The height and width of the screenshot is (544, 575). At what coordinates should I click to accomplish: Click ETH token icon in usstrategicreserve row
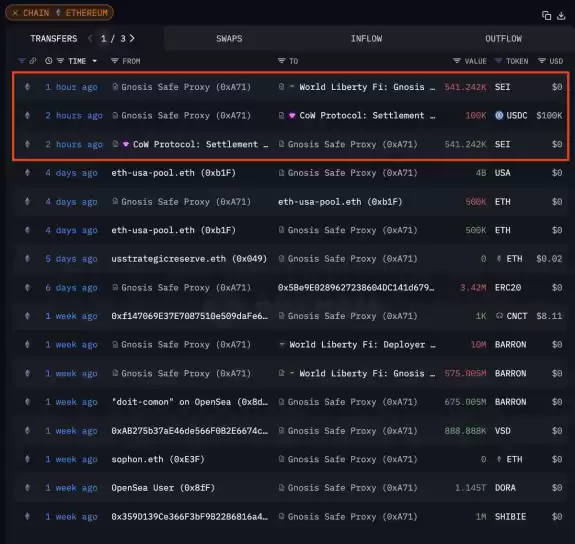499,259
